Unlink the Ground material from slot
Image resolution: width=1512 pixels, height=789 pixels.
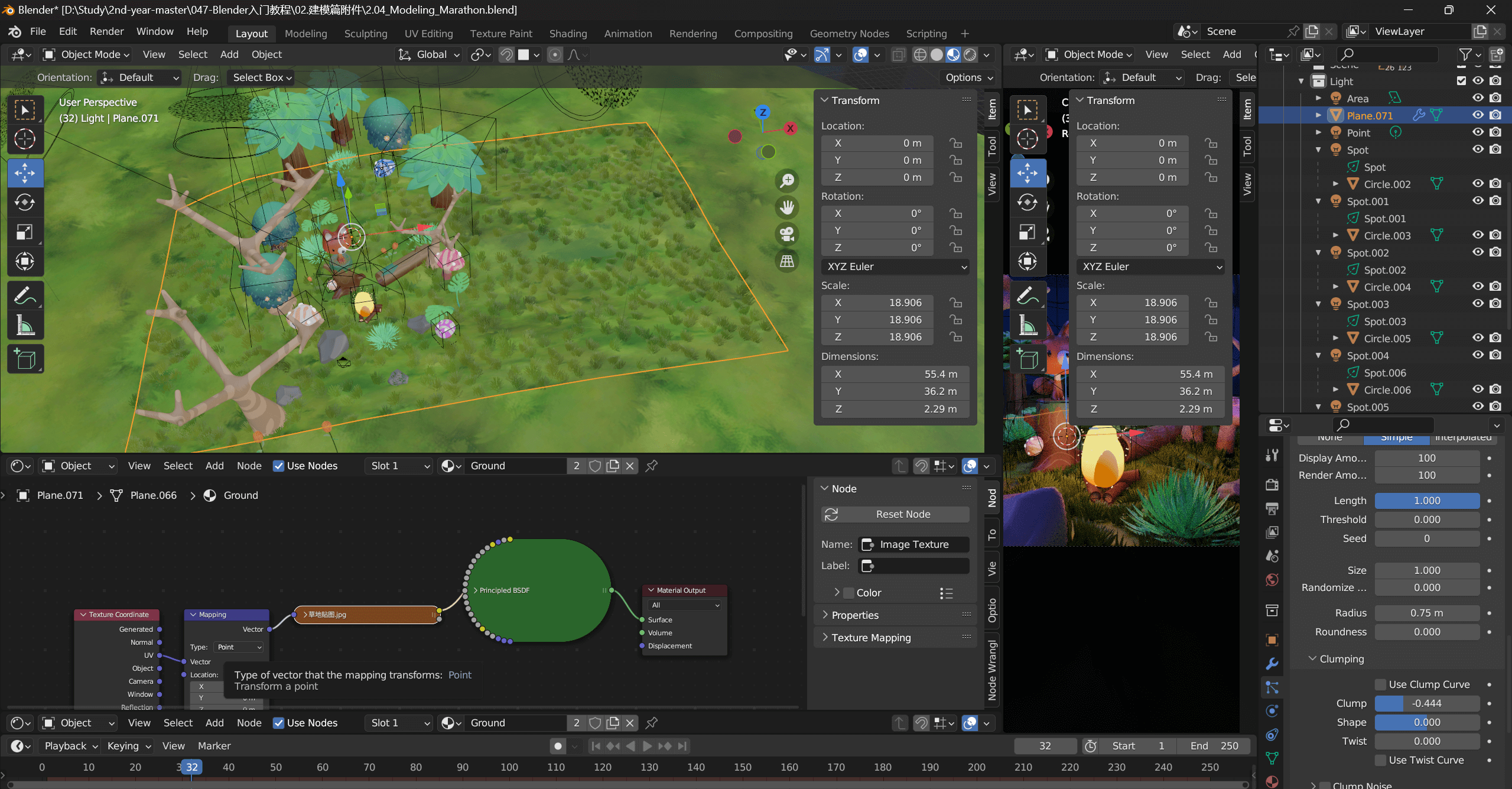tap(630, 466)
